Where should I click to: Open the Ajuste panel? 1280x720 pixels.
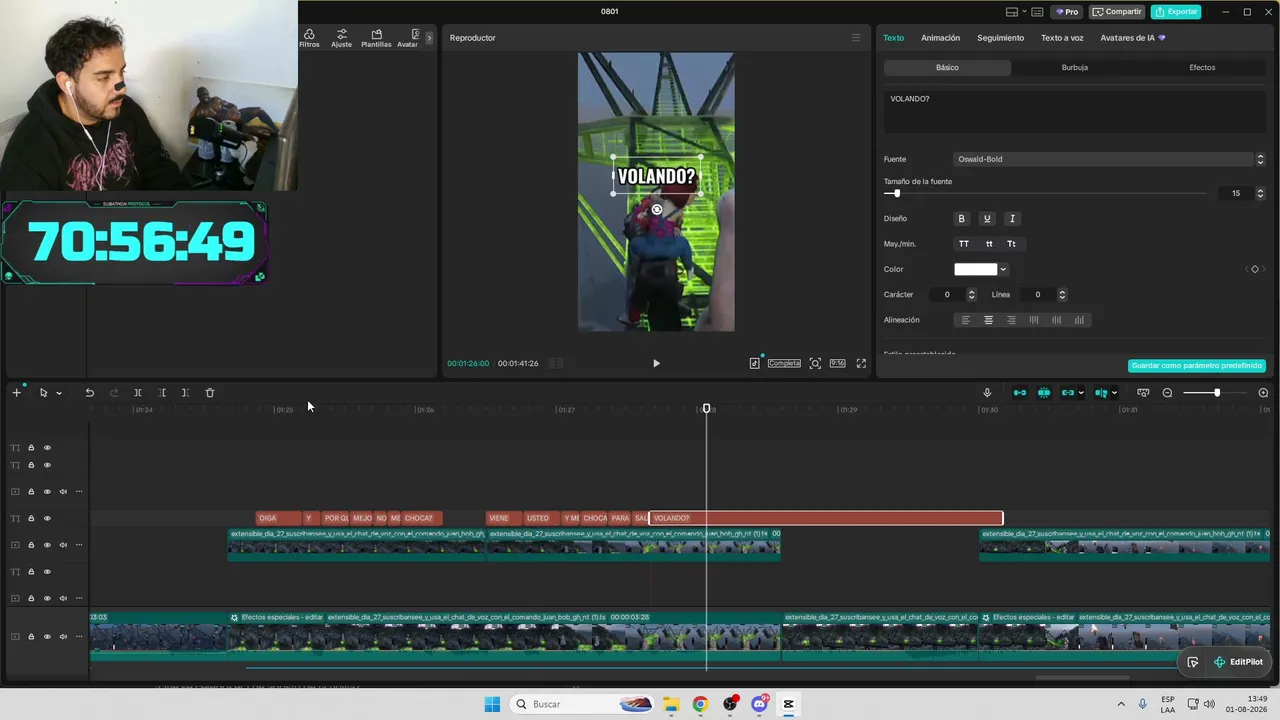342,38
